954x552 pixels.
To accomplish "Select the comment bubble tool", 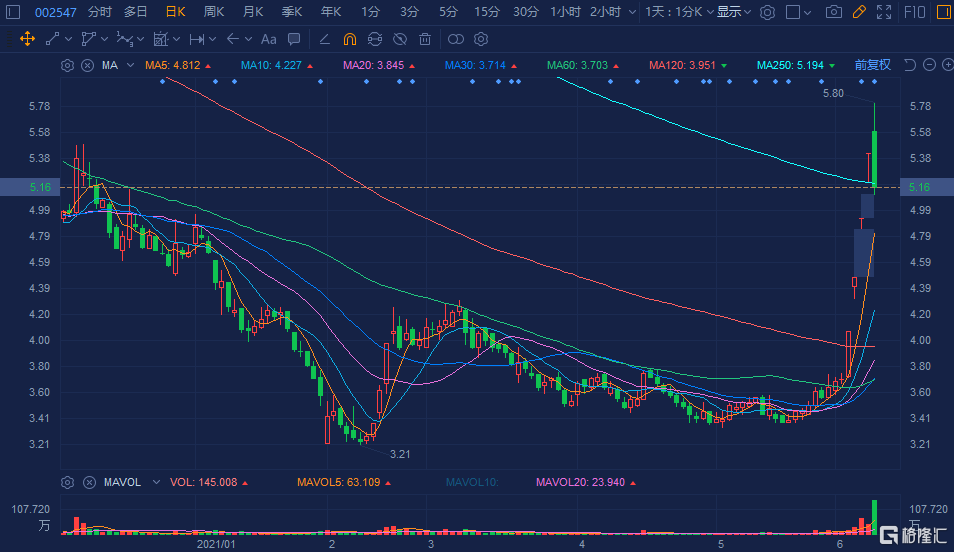I will tap(294, 40).
